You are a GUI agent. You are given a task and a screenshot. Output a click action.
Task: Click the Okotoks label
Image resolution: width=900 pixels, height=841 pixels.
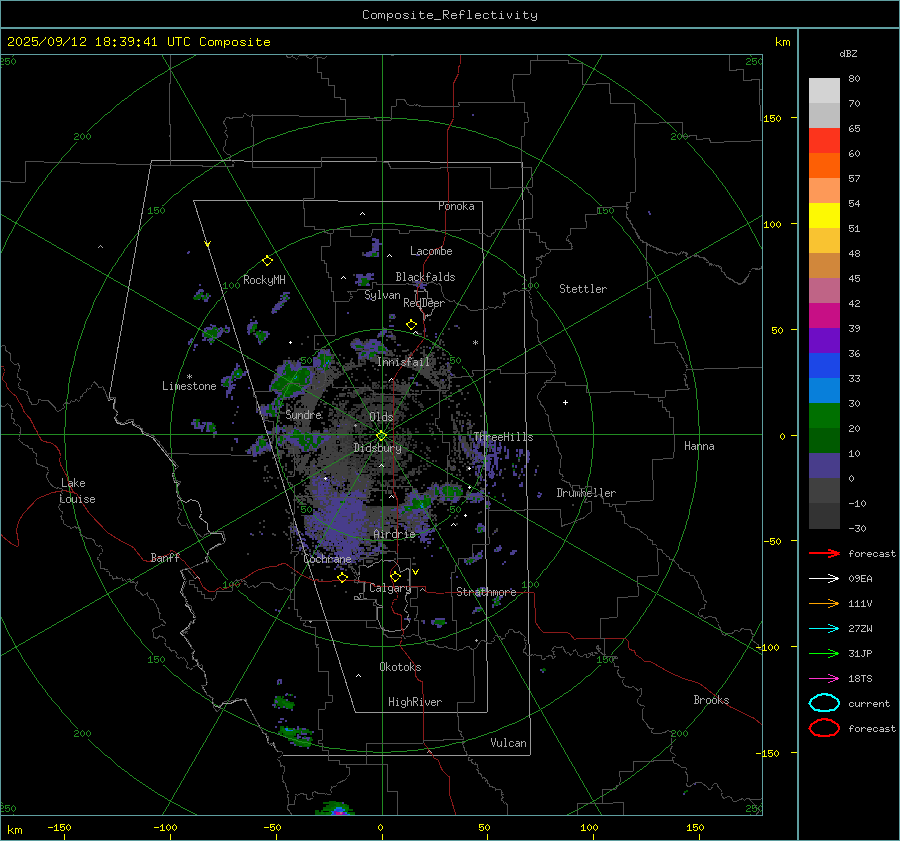click(x=400, y=667)
